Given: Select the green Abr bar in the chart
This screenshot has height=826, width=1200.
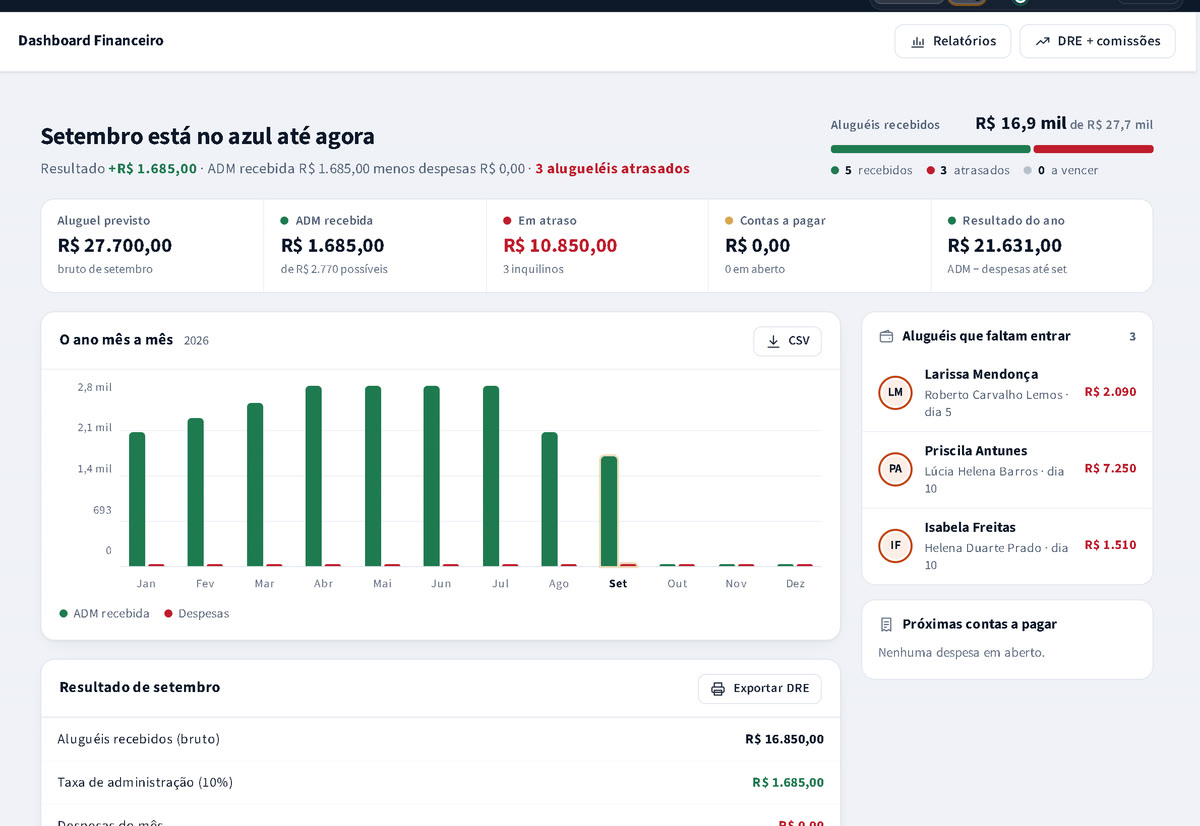Looking at the screenshot, I should click(x=314, y=476).
